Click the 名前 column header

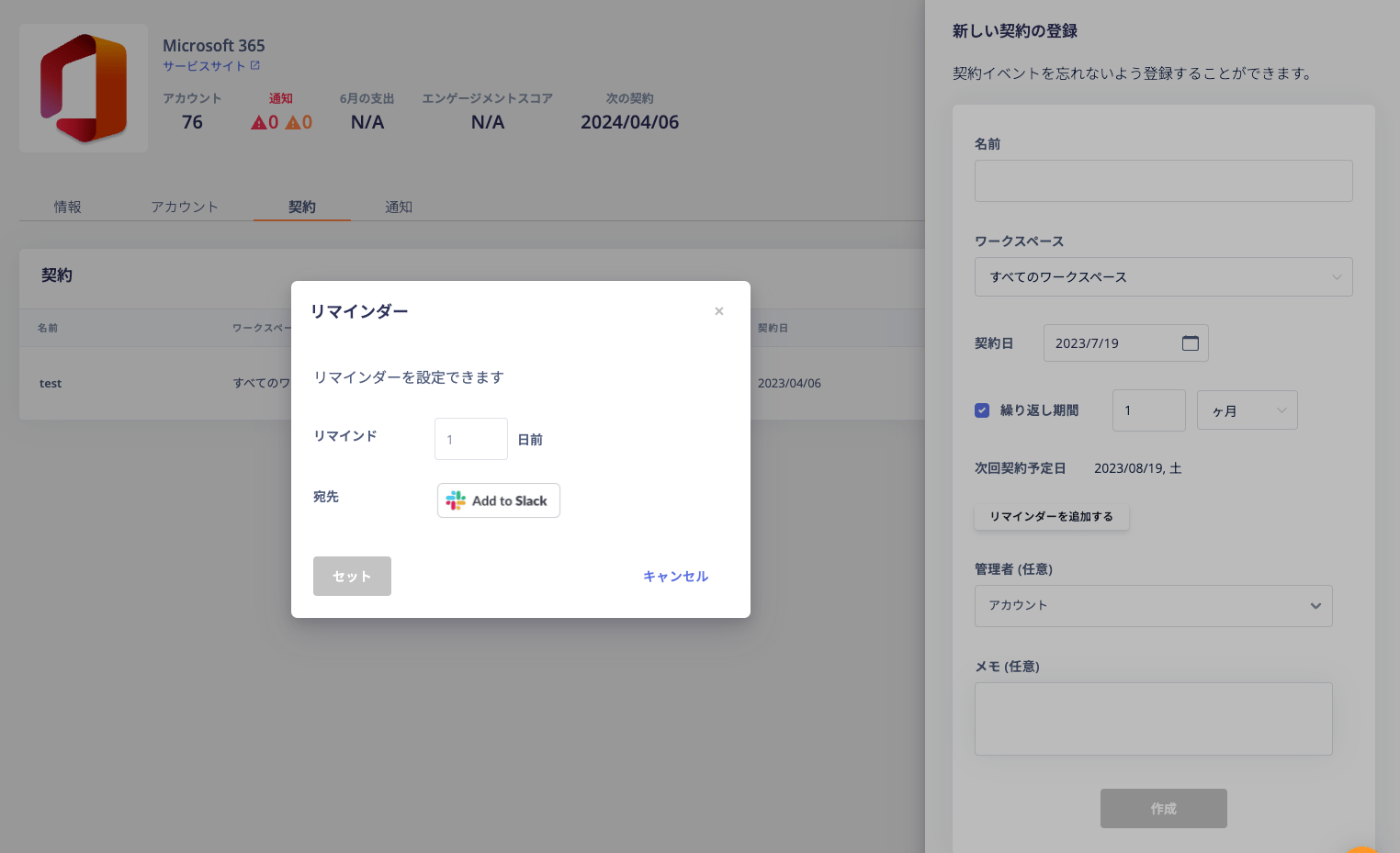click(48, 328)
